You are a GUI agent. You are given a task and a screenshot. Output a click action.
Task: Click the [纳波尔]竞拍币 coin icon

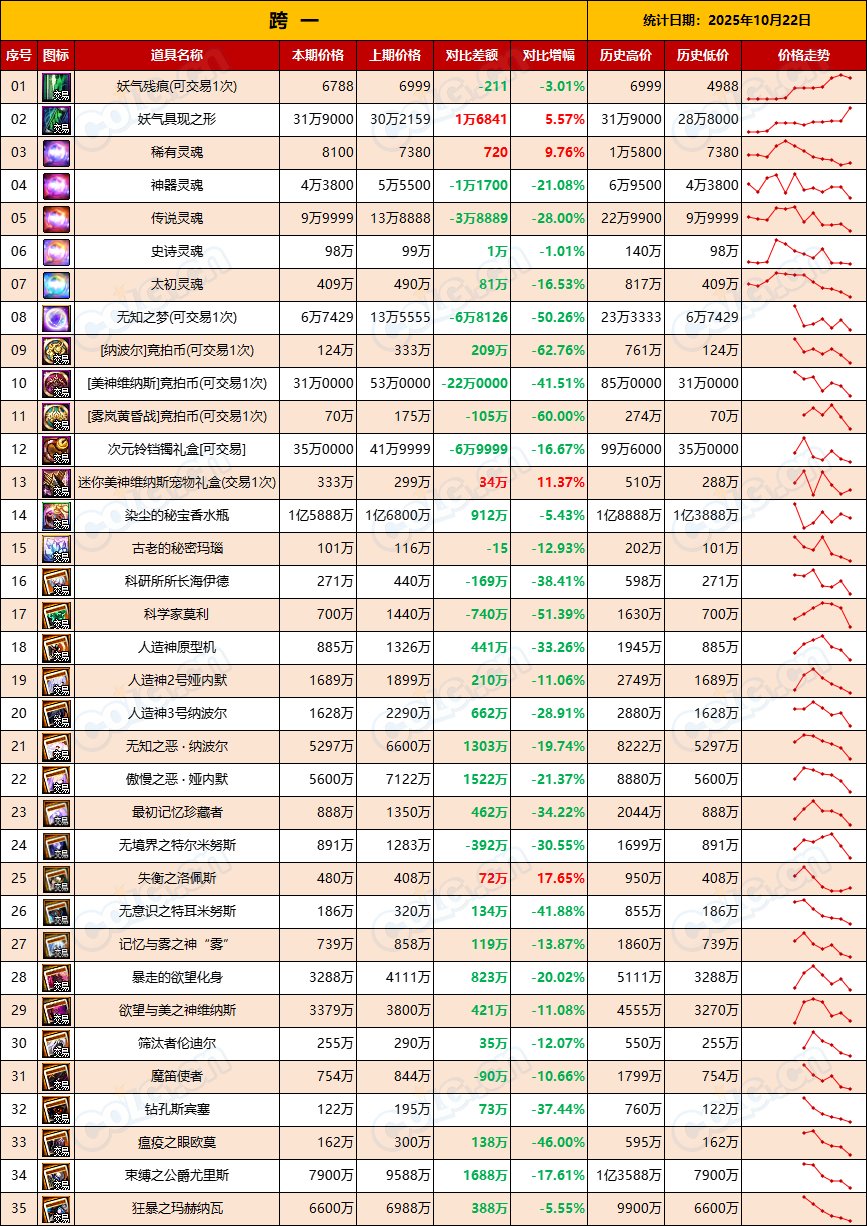(56, 351)
